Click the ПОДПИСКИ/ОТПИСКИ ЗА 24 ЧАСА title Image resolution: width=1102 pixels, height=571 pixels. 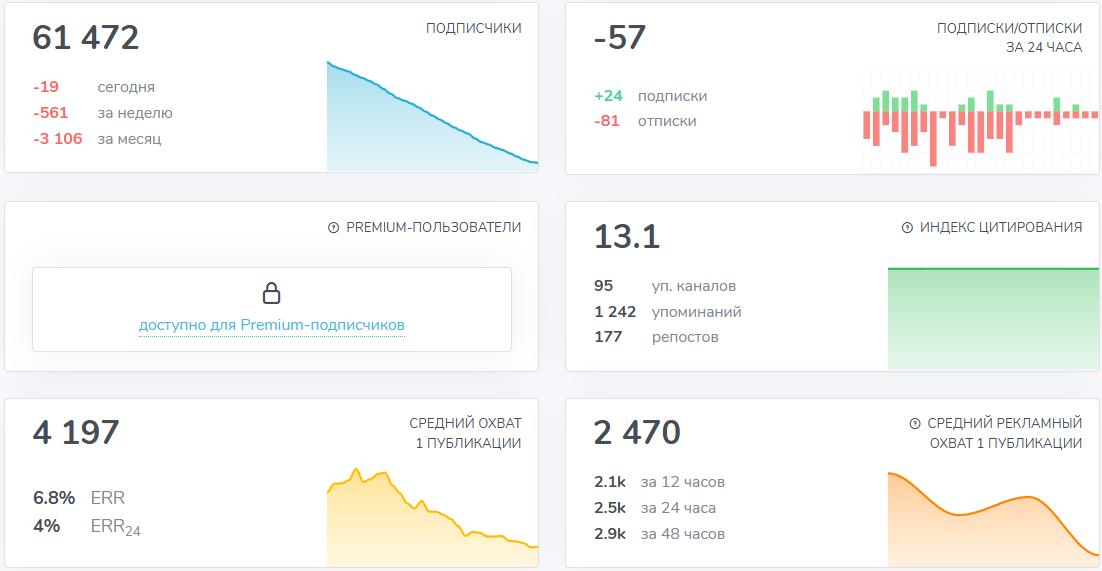coord(1009,38)
